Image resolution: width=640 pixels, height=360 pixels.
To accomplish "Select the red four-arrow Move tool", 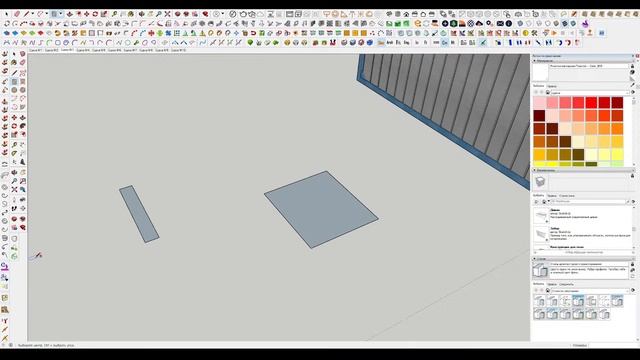I will (x=87, y=14).
